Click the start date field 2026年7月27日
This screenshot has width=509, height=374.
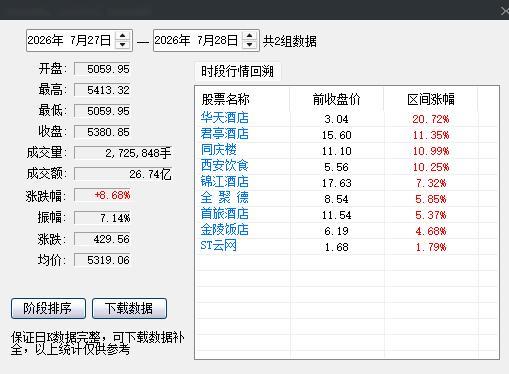[x=79, y=41]
